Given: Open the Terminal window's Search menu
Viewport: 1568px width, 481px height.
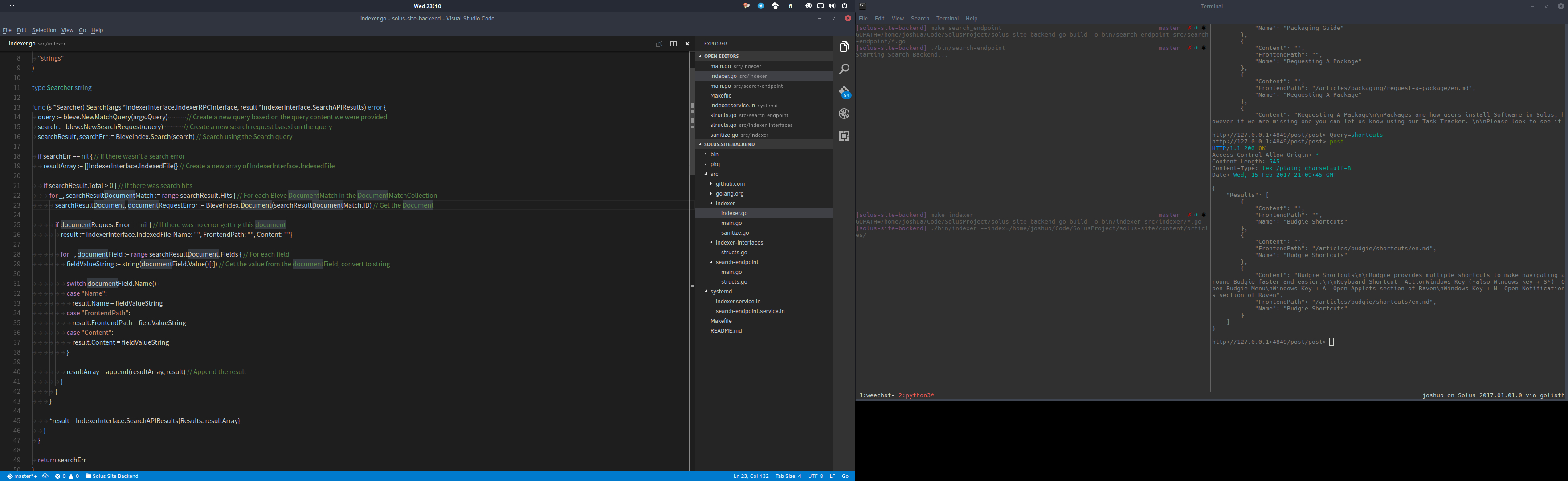Looking at the screenshot, I should (920, 19).
